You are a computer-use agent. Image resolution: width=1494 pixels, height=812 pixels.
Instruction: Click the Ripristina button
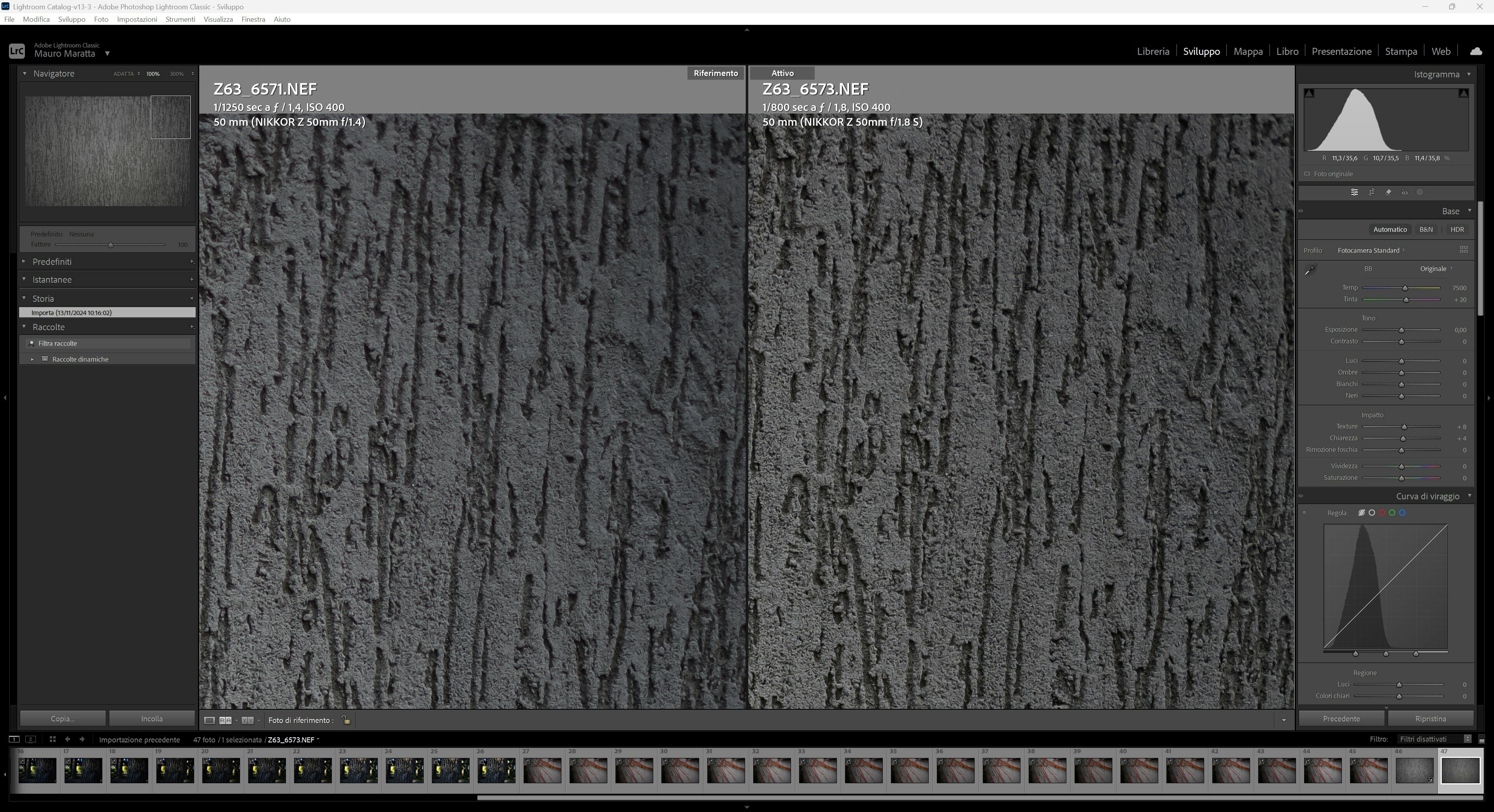click(1430, 719)
